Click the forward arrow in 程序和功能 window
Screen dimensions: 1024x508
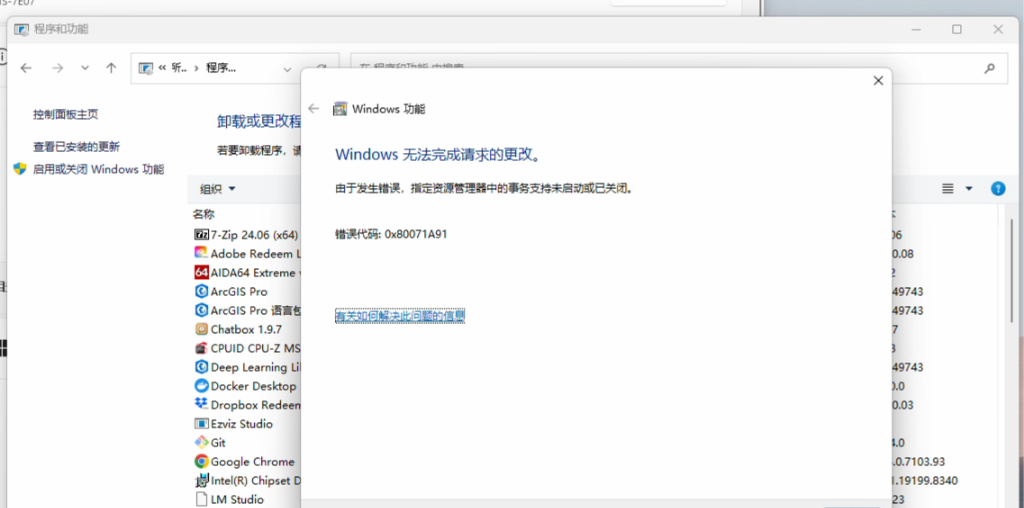57,68
